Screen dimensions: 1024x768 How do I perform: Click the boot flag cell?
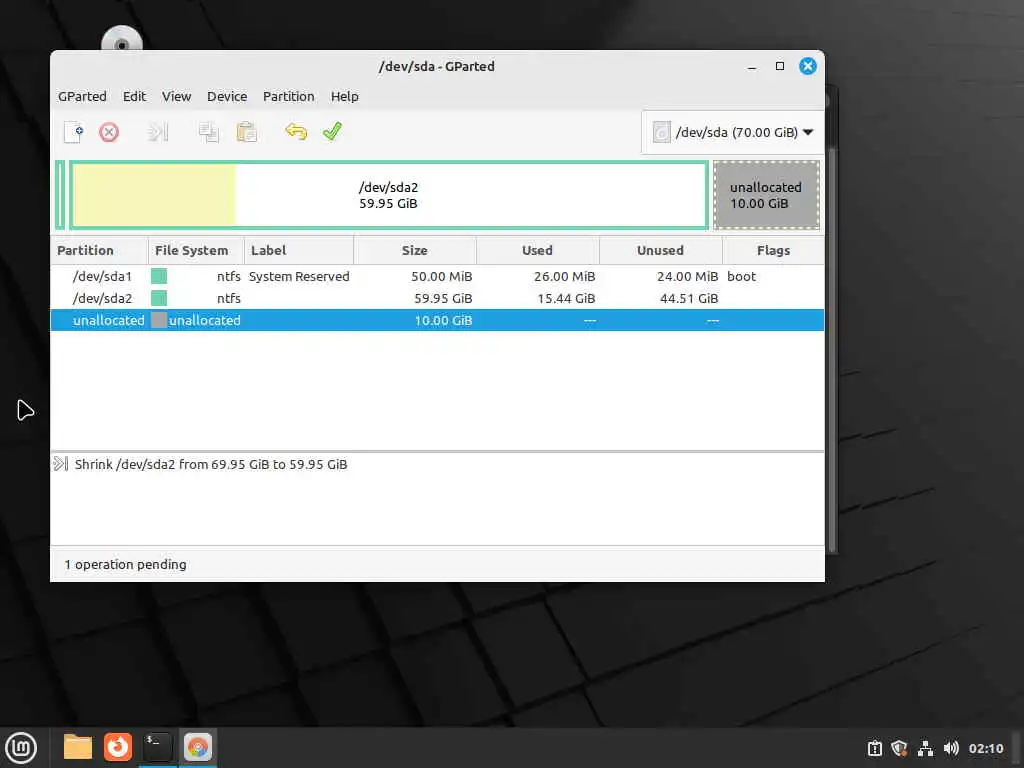point(741,276)
